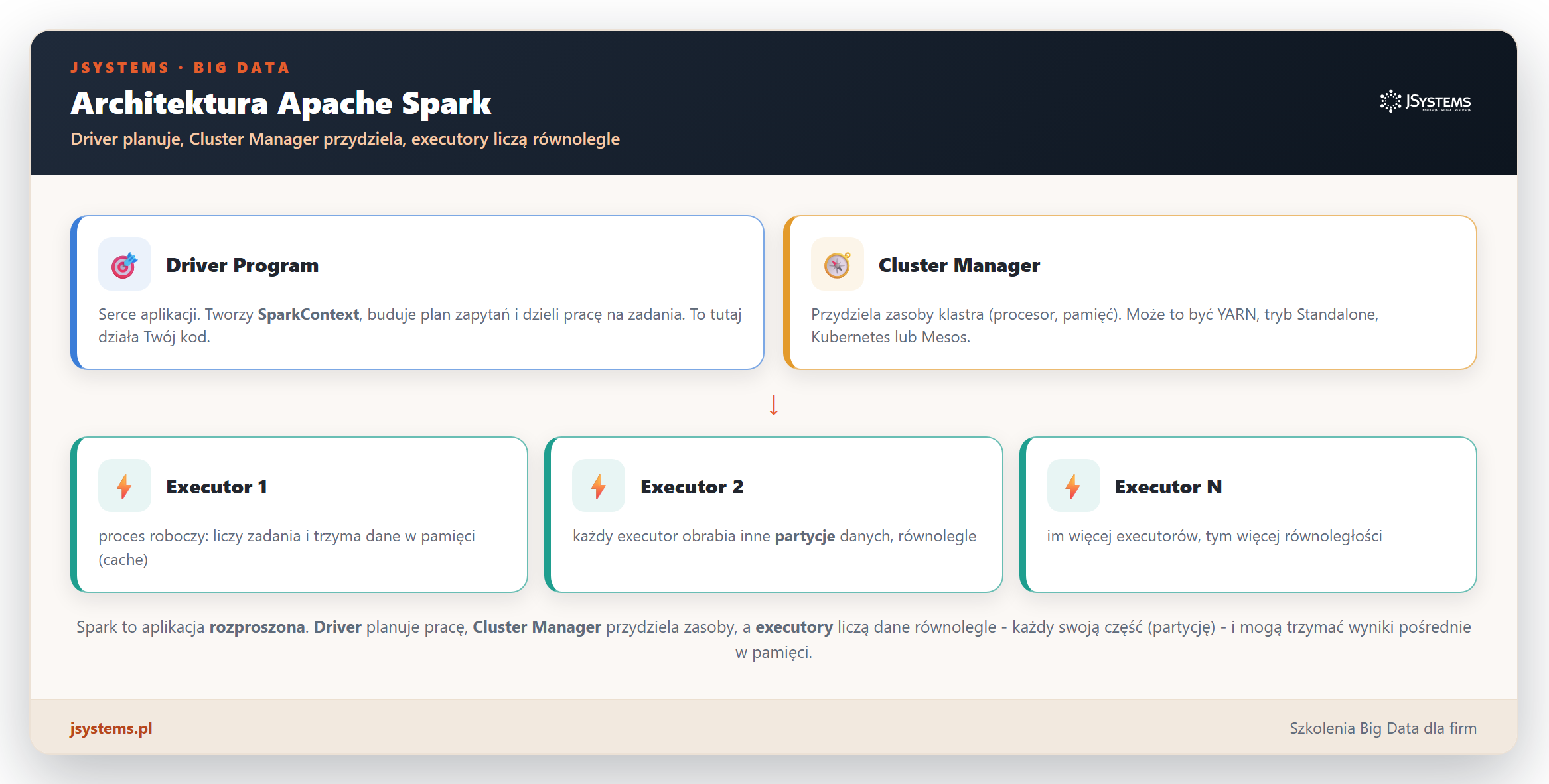Image resolution: width=1549 pixels, height=784 pixels.
Task: Click the Executor 2 lightning bolt icon
Action: pos(599,486)
